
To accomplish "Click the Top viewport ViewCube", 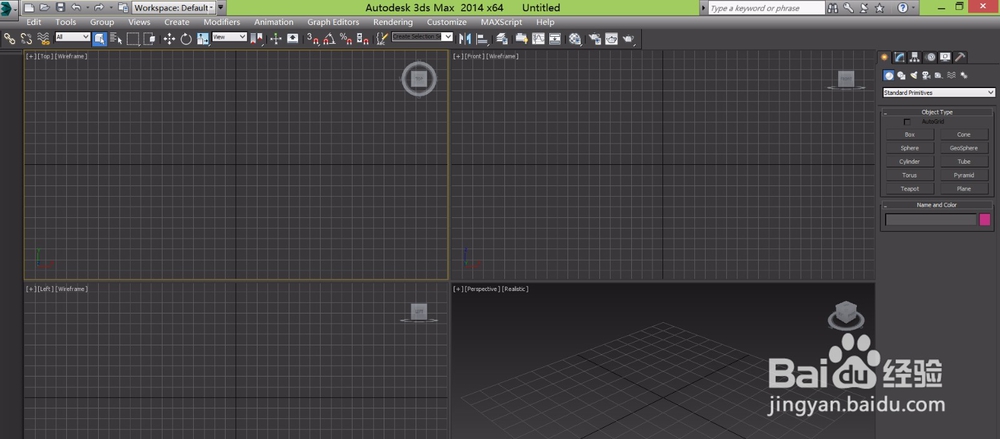I will click(x=418, y=79).
